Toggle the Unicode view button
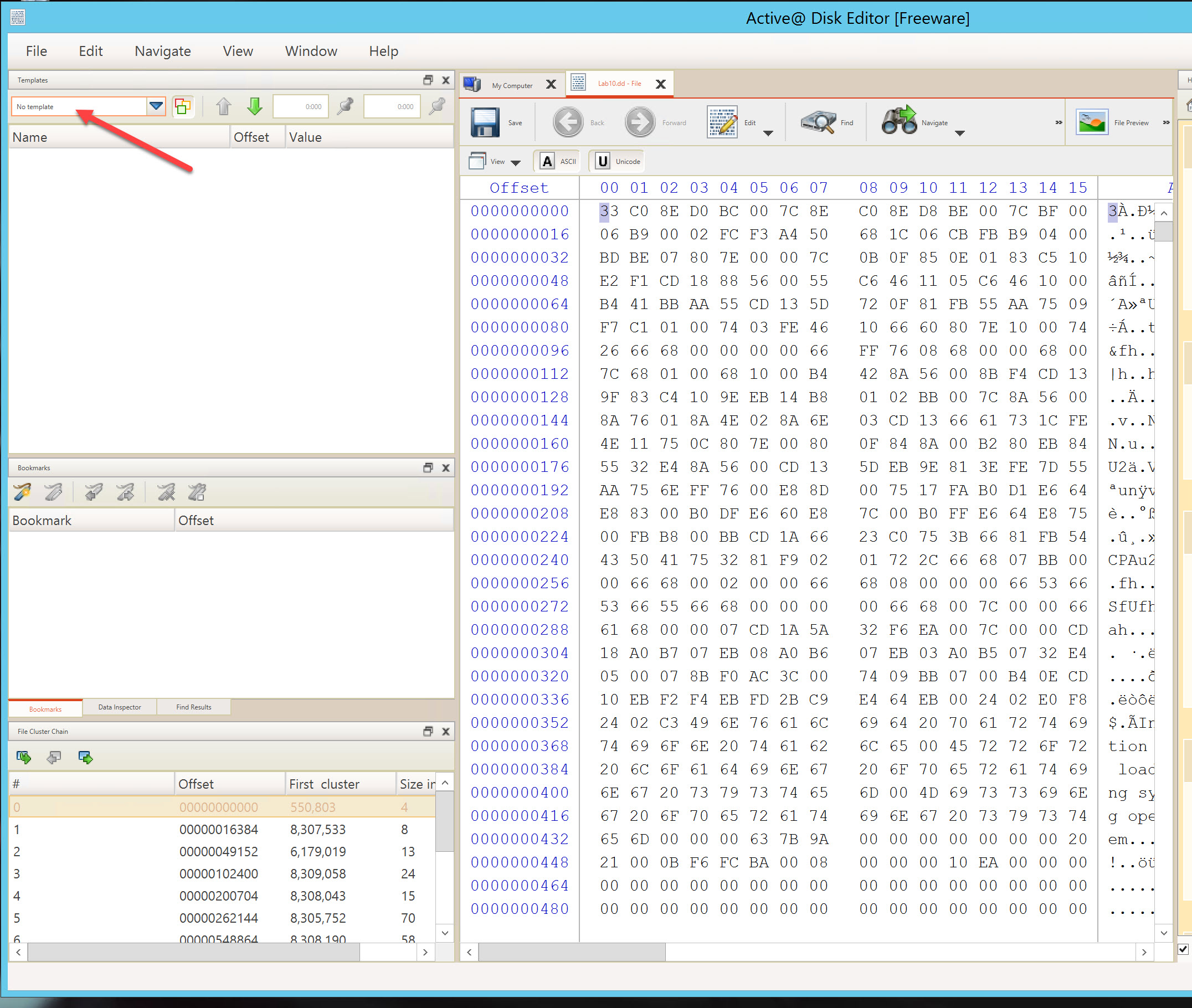This screenshot has height=1008, width=1192. coord(616,162)
